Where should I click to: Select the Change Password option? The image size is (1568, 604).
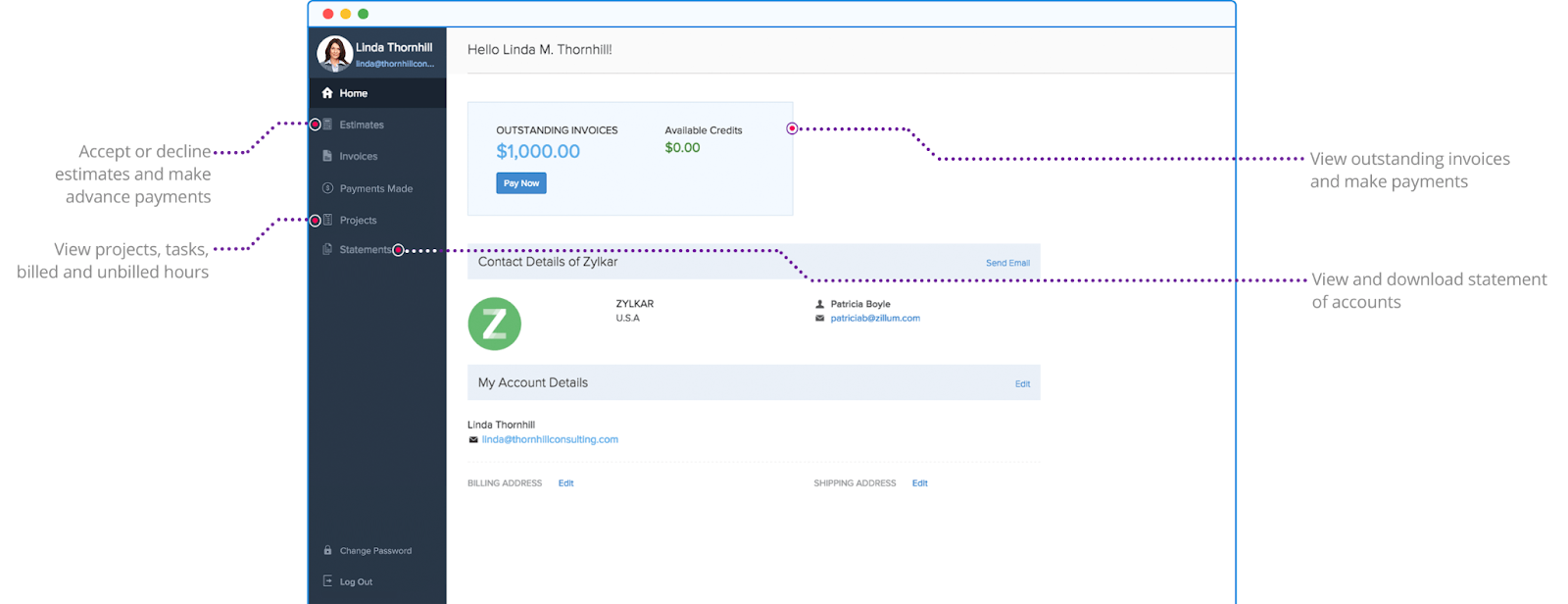click(x=377, y=550)
